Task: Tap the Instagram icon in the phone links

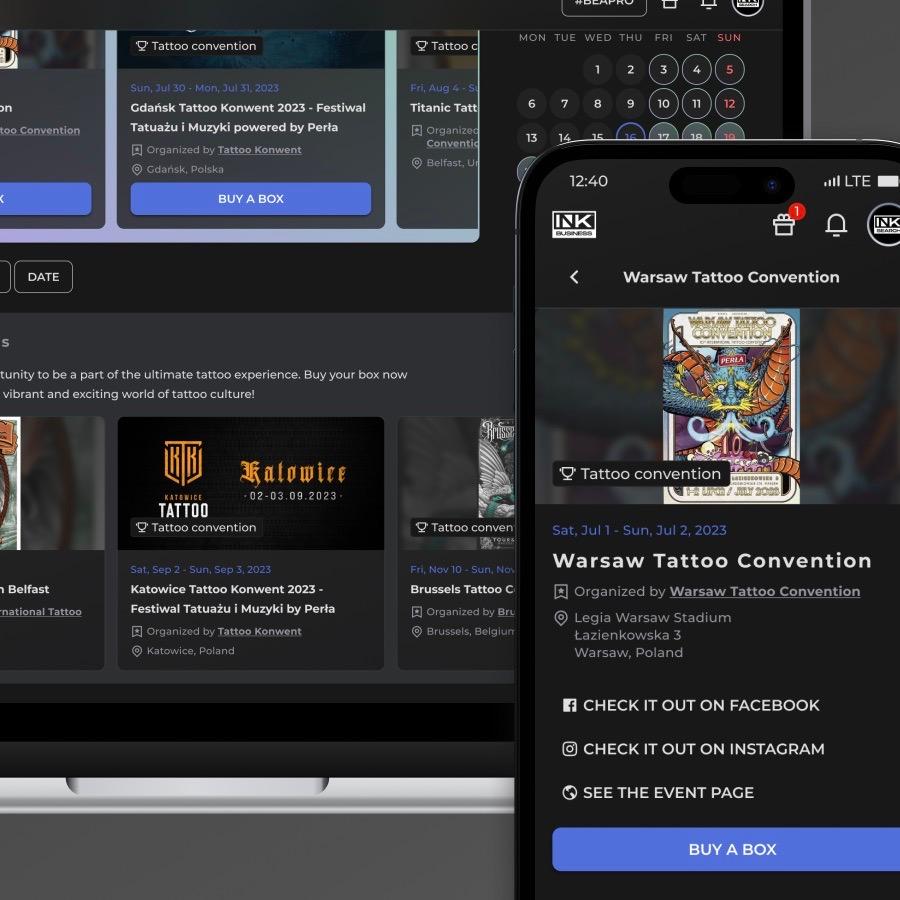Action: [x=569, y=749]
